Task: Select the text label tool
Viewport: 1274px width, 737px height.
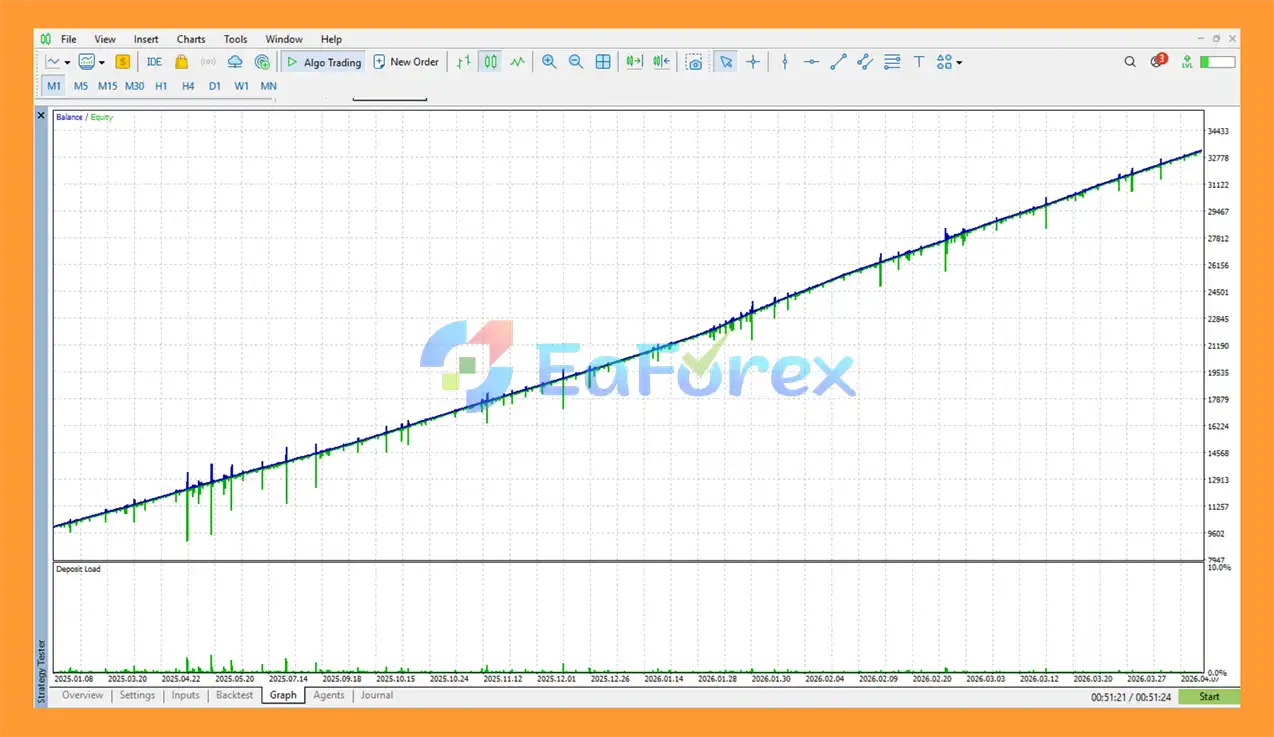Action: coord(918,62)
